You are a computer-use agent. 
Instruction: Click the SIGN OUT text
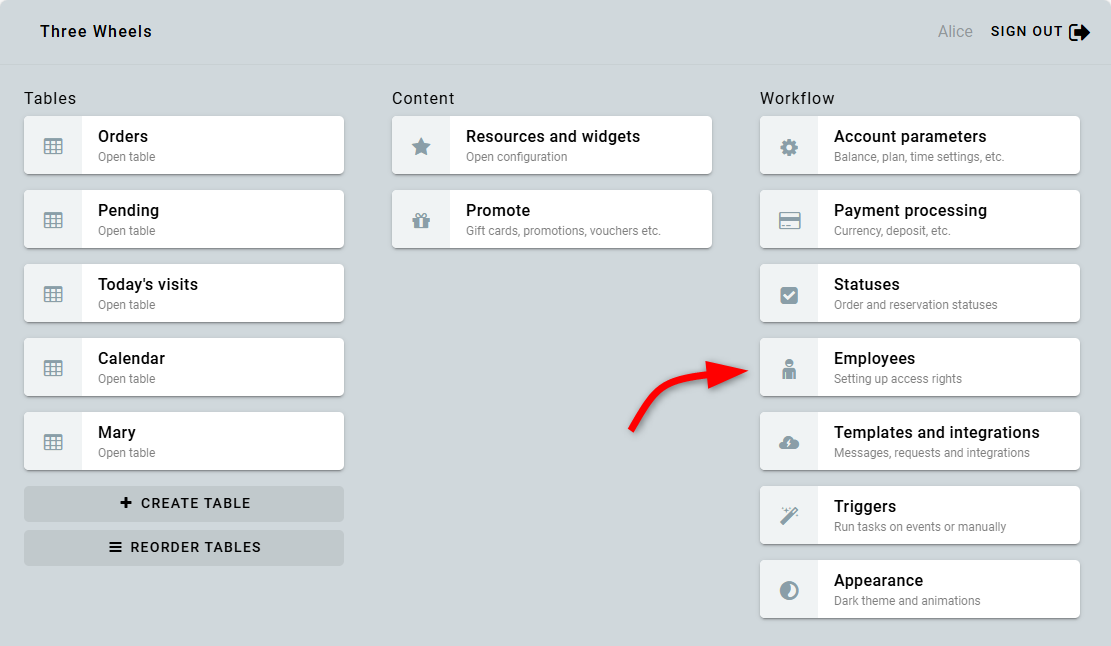[x=1026, y=32]
